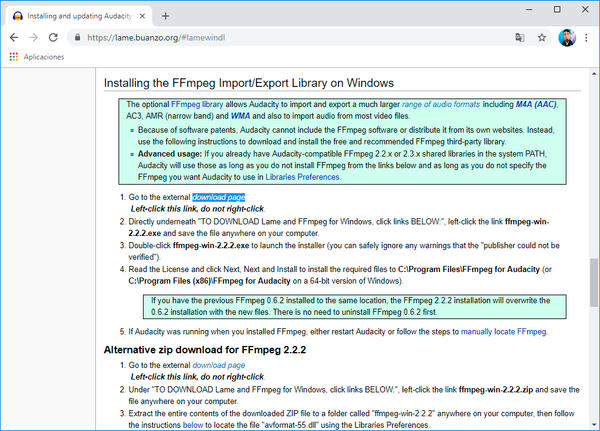The height and width of the screenshot is (431, 600).
Task: Close the Installing and updating Audacity tab
Action: coord(142,16)
